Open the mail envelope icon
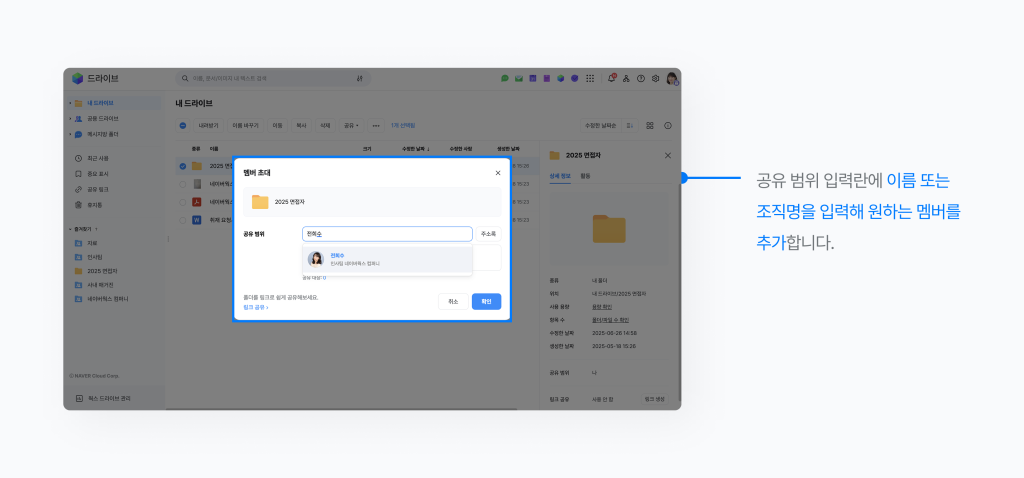1024x478 pixels. 519,78
